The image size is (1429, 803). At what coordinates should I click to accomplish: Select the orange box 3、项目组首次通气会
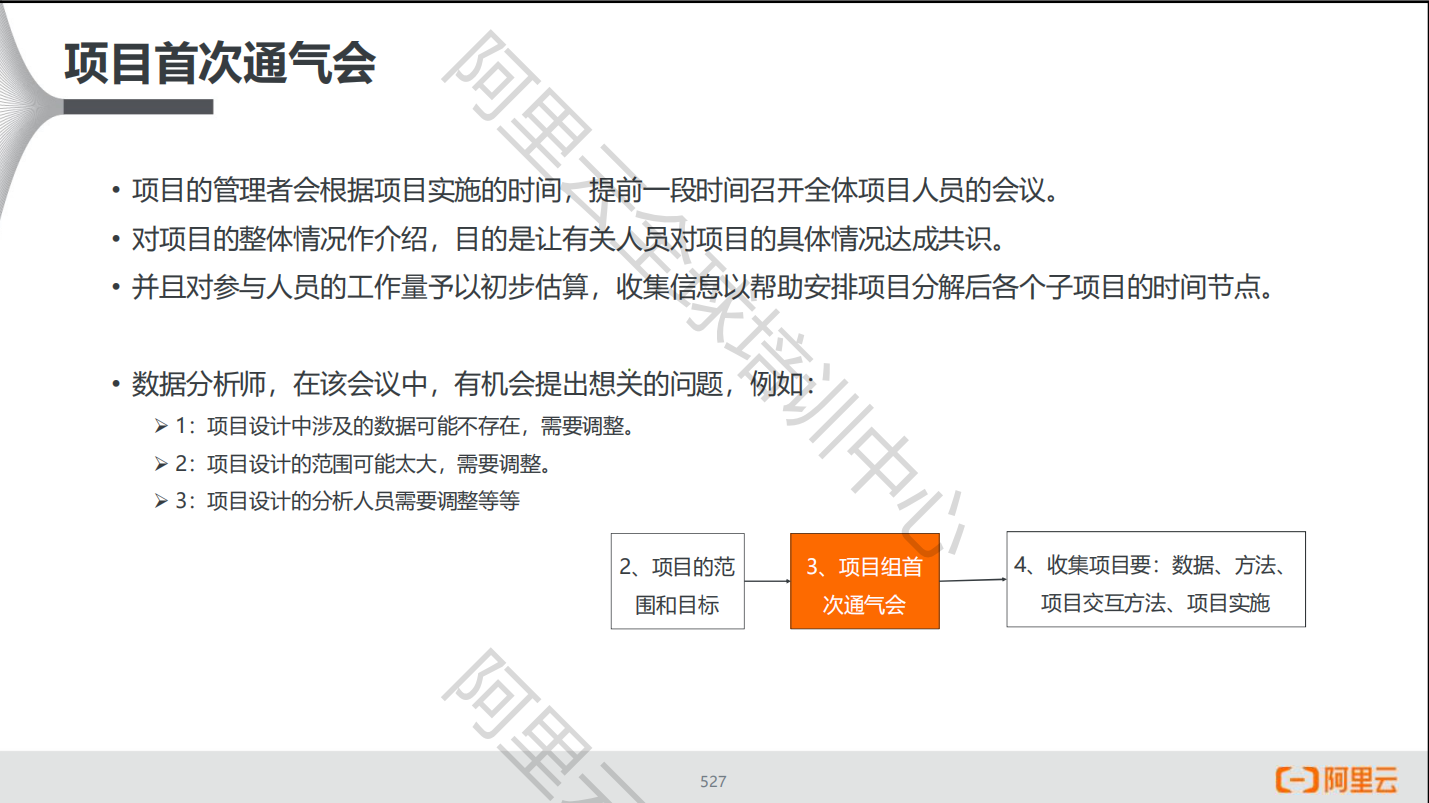click(x=865, y=581)
